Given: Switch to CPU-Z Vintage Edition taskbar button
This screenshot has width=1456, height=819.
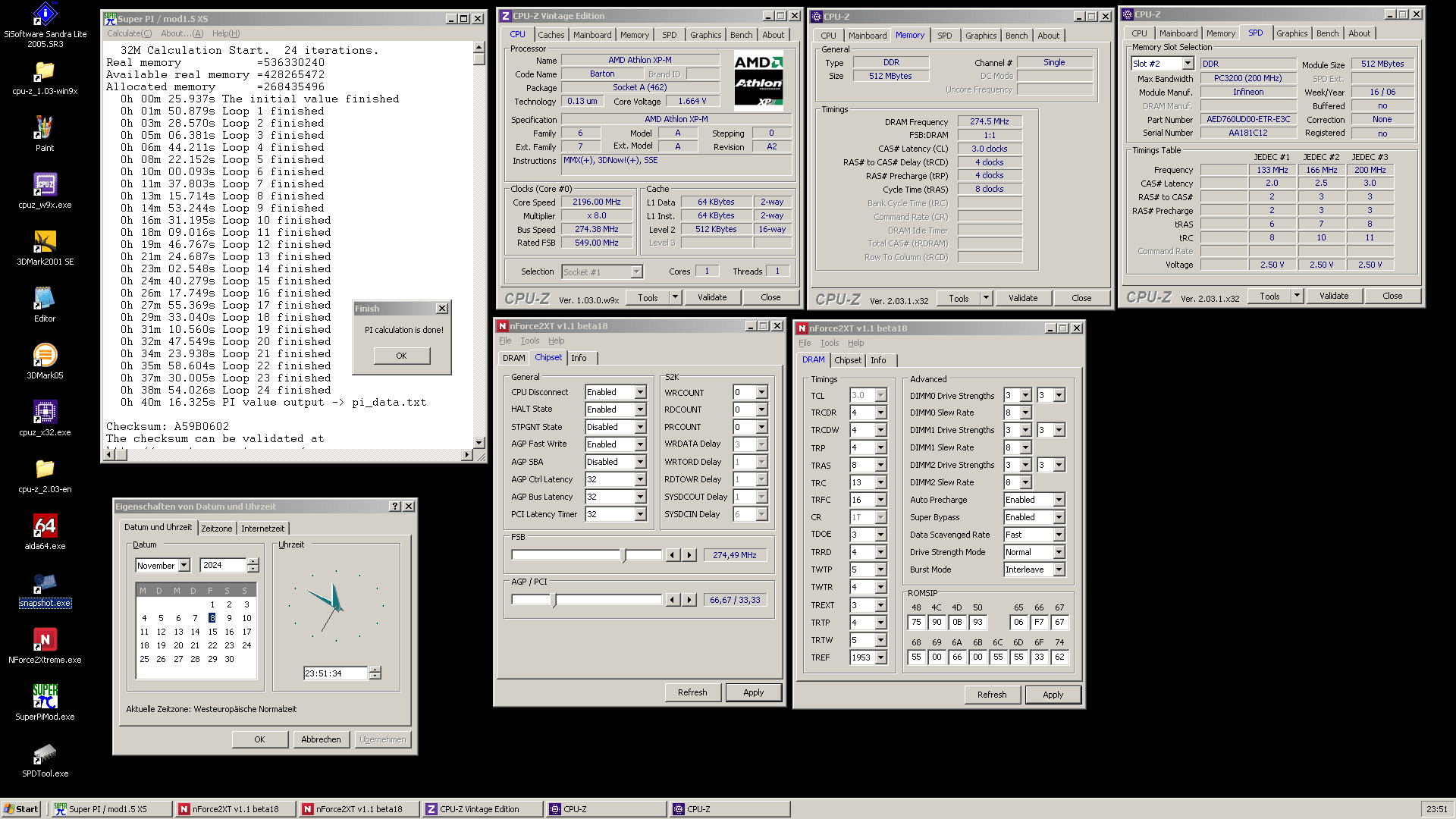Looking at the screenshot, I should coord(482,809).
